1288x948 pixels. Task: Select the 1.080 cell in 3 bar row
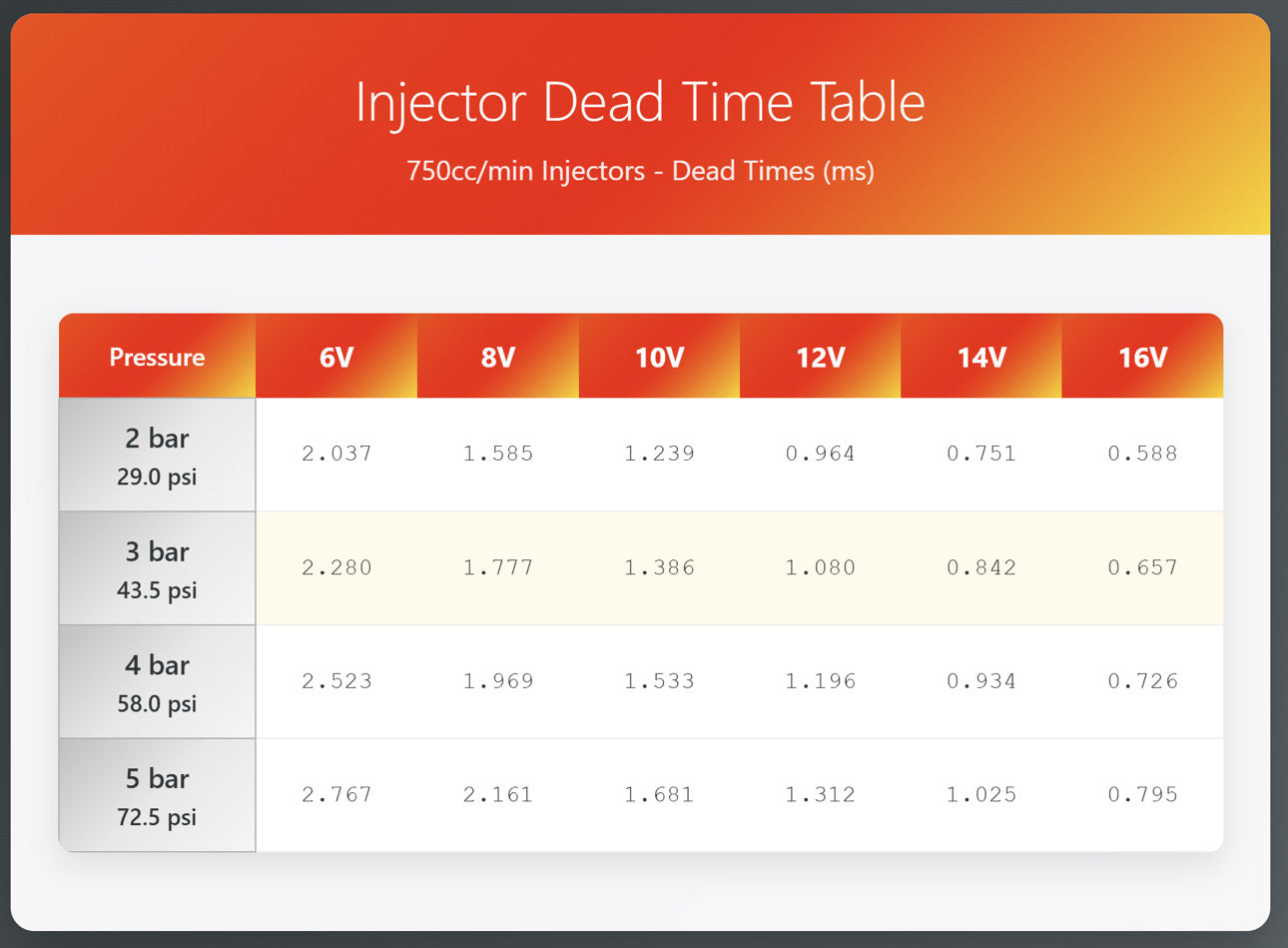(820, 567)
